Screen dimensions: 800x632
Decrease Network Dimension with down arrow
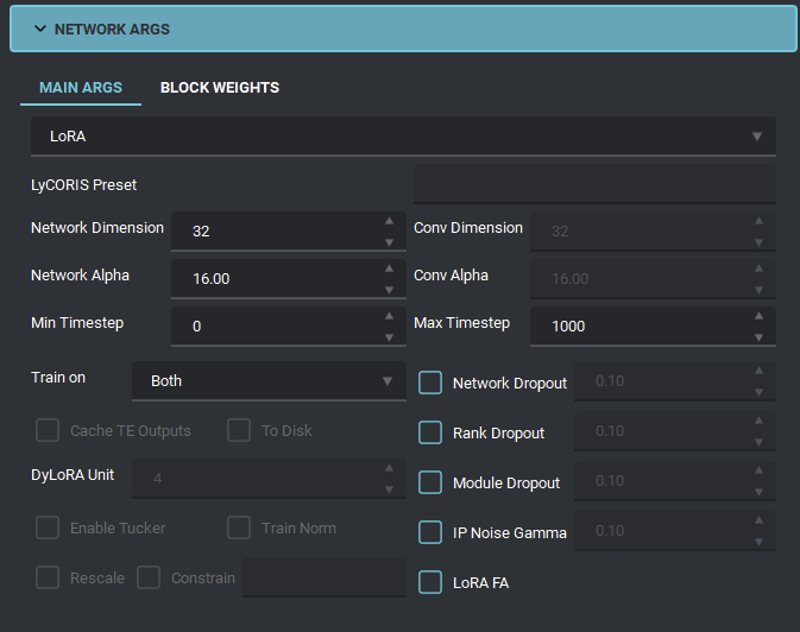coord(389,243)
